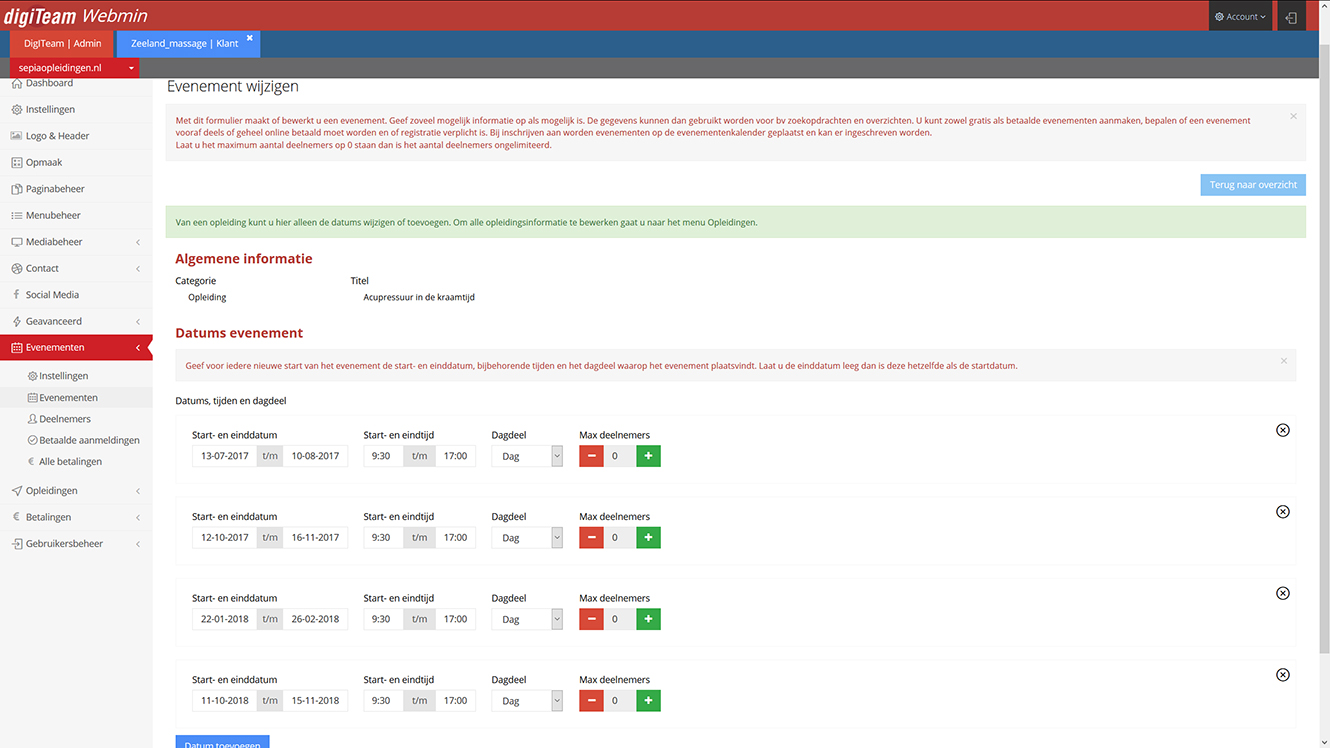Screen dimensions: 1330x748
Task: Click the logout icon in top bar
Action: click(x=1291, y=17)
